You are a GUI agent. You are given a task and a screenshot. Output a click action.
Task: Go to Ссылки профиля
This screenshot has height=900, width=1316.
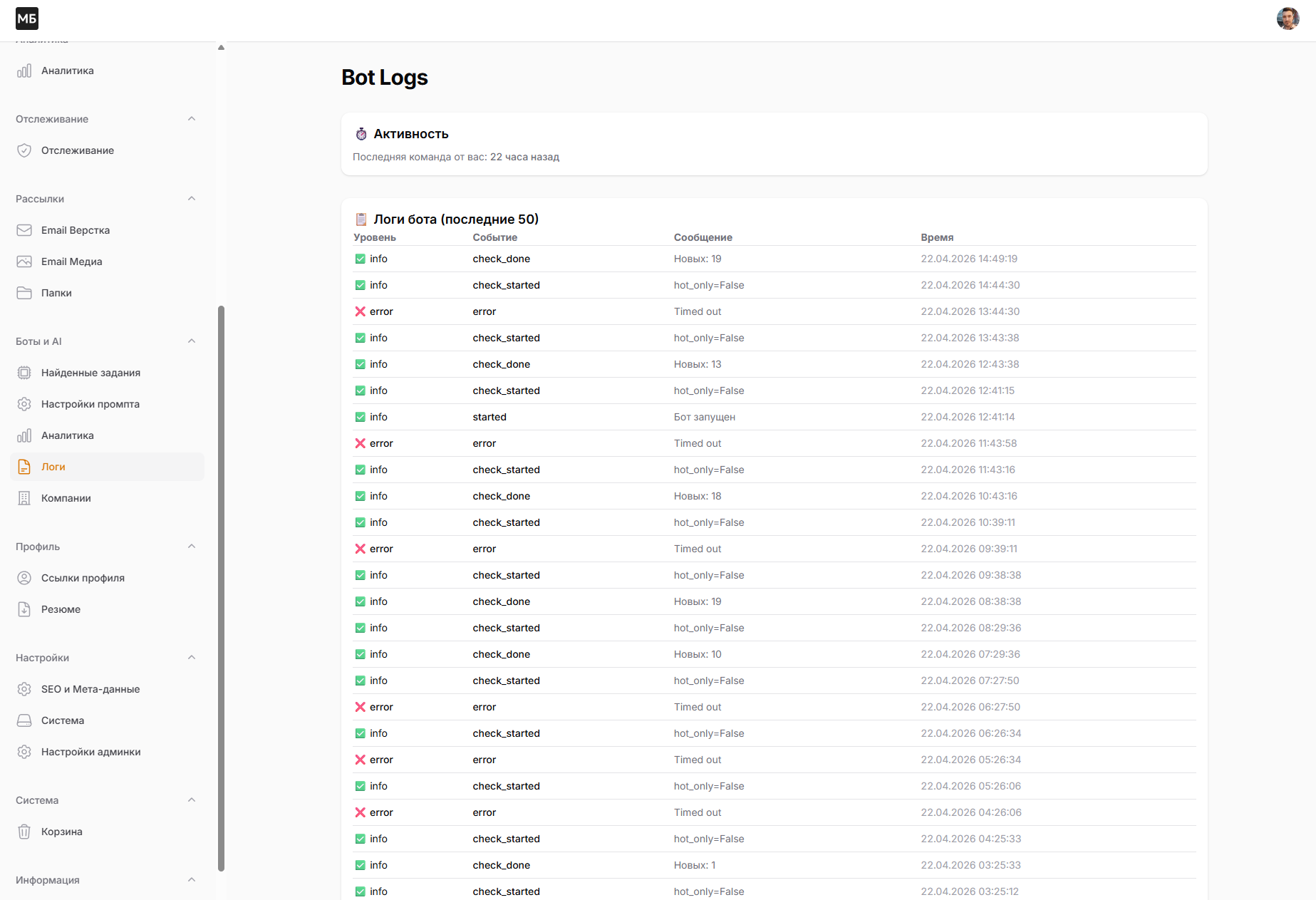point(83,578)
